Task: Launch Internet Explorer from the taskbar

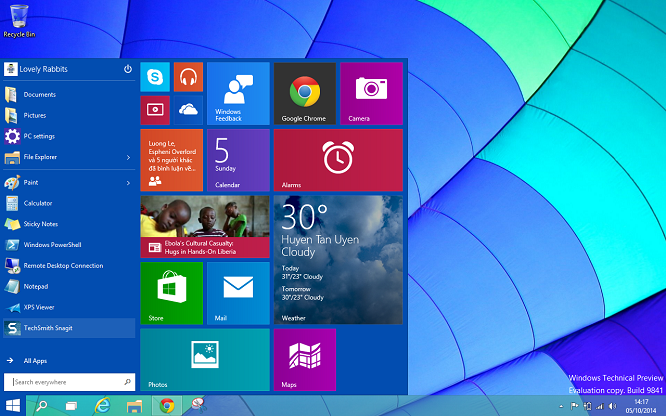Action: point(102,405)
